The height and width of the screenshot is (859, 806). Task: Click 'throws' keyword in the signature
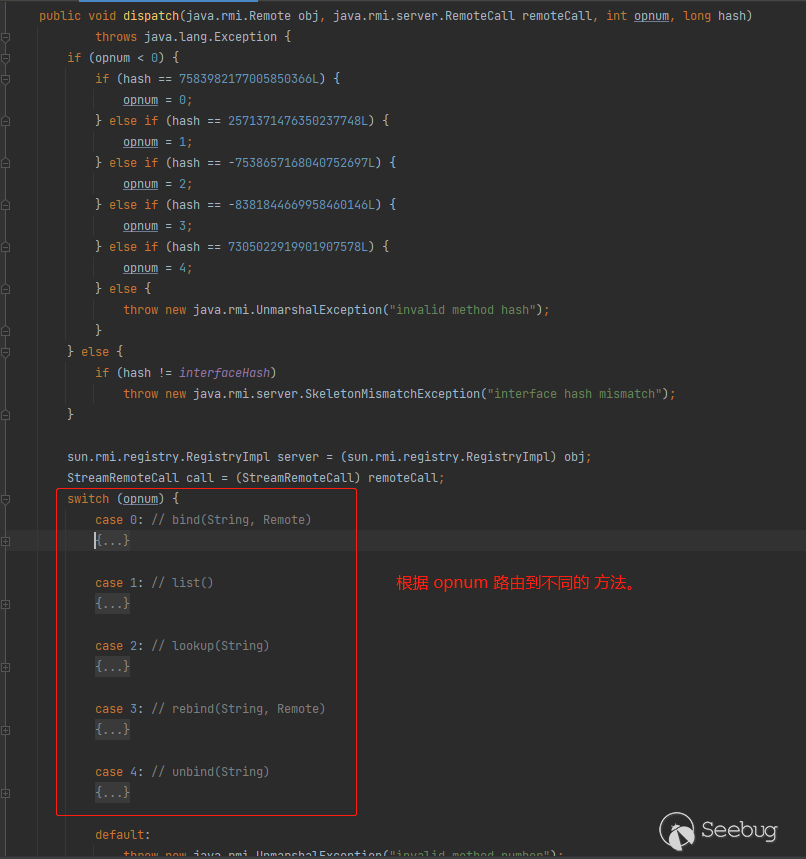pos(116,37)
